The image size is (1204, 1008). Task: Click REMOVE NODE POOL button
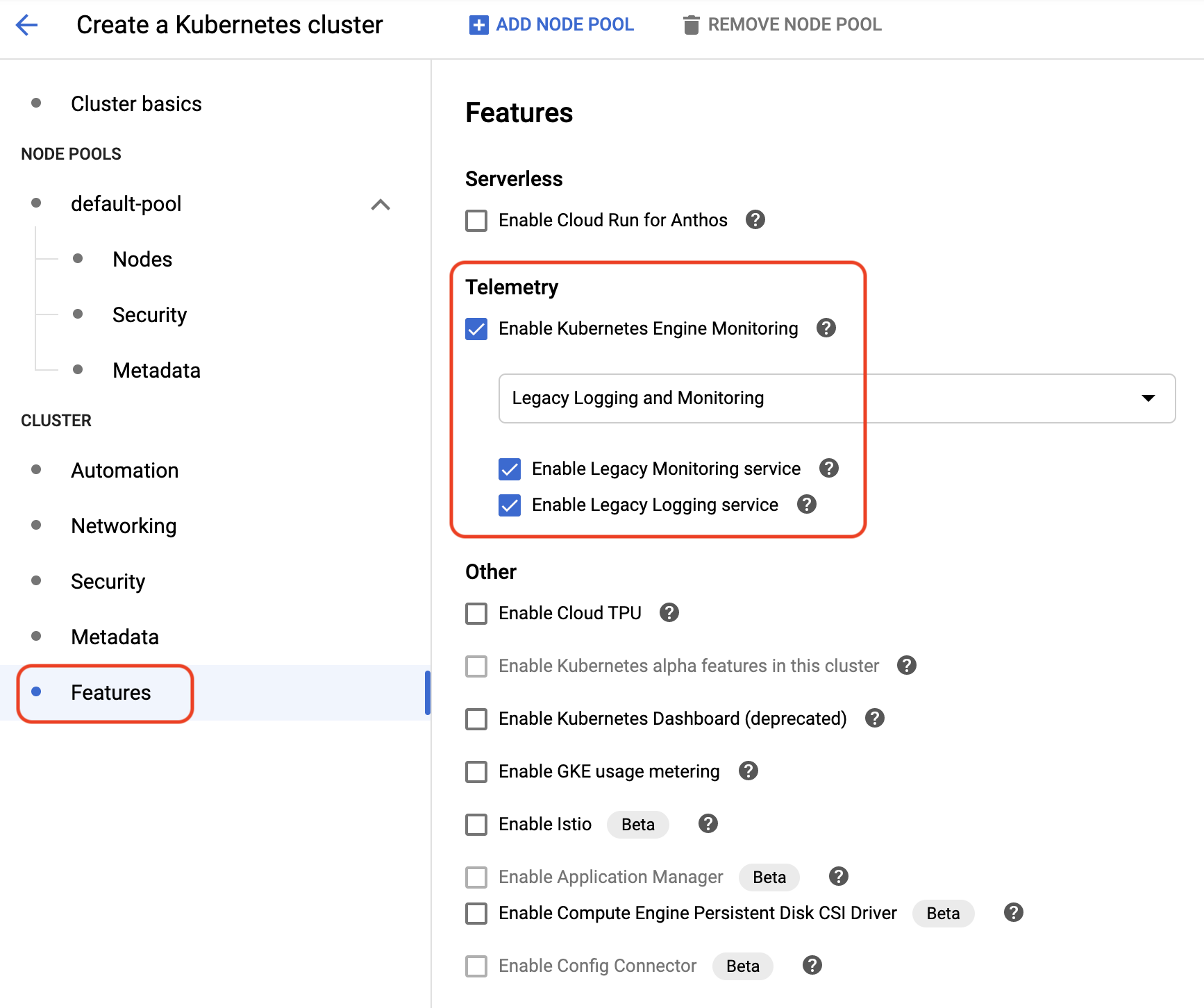point(782,25)
